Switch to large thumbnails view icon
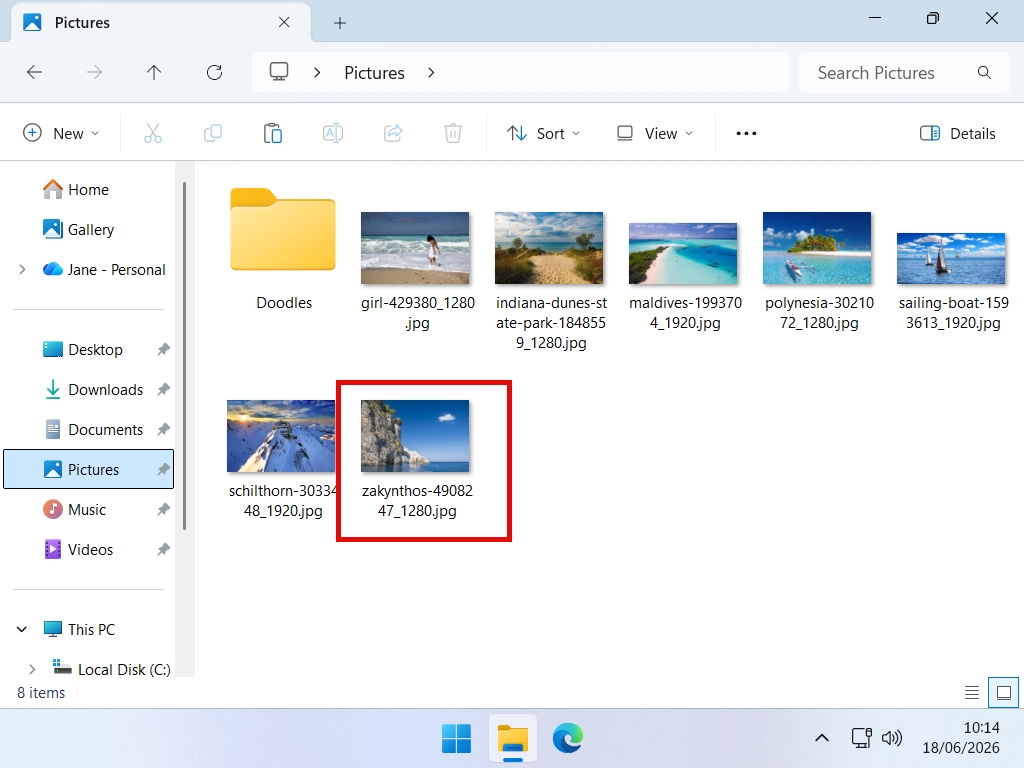 (x=1004, y=692)
